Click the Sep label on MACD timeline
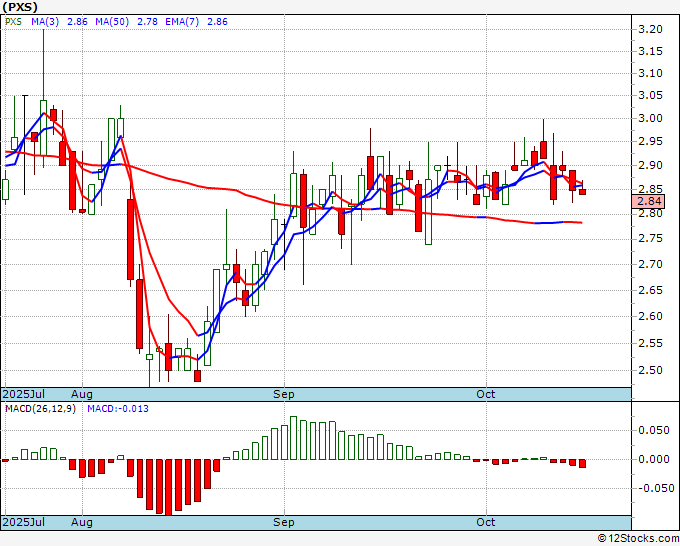 click(285, 522)
